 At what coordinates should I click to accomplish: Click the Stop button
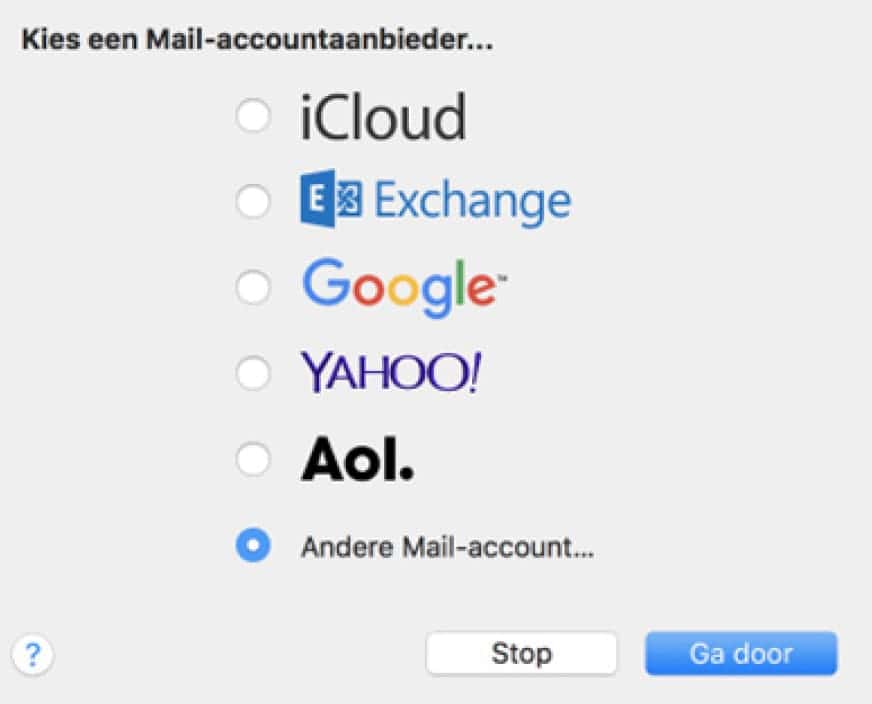tap(521, 653)
